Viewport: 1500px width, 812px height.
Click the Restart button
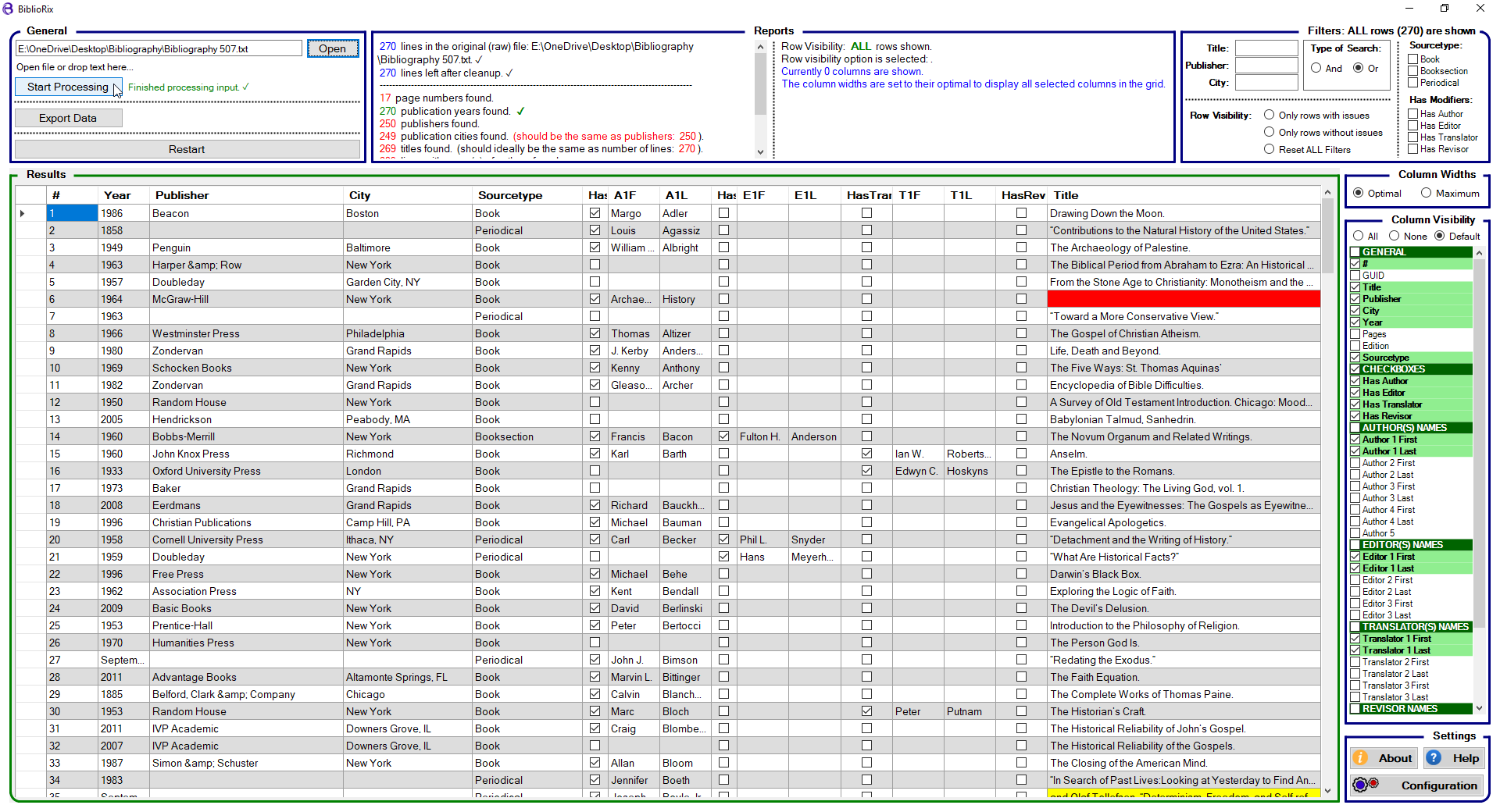[187, 149]
